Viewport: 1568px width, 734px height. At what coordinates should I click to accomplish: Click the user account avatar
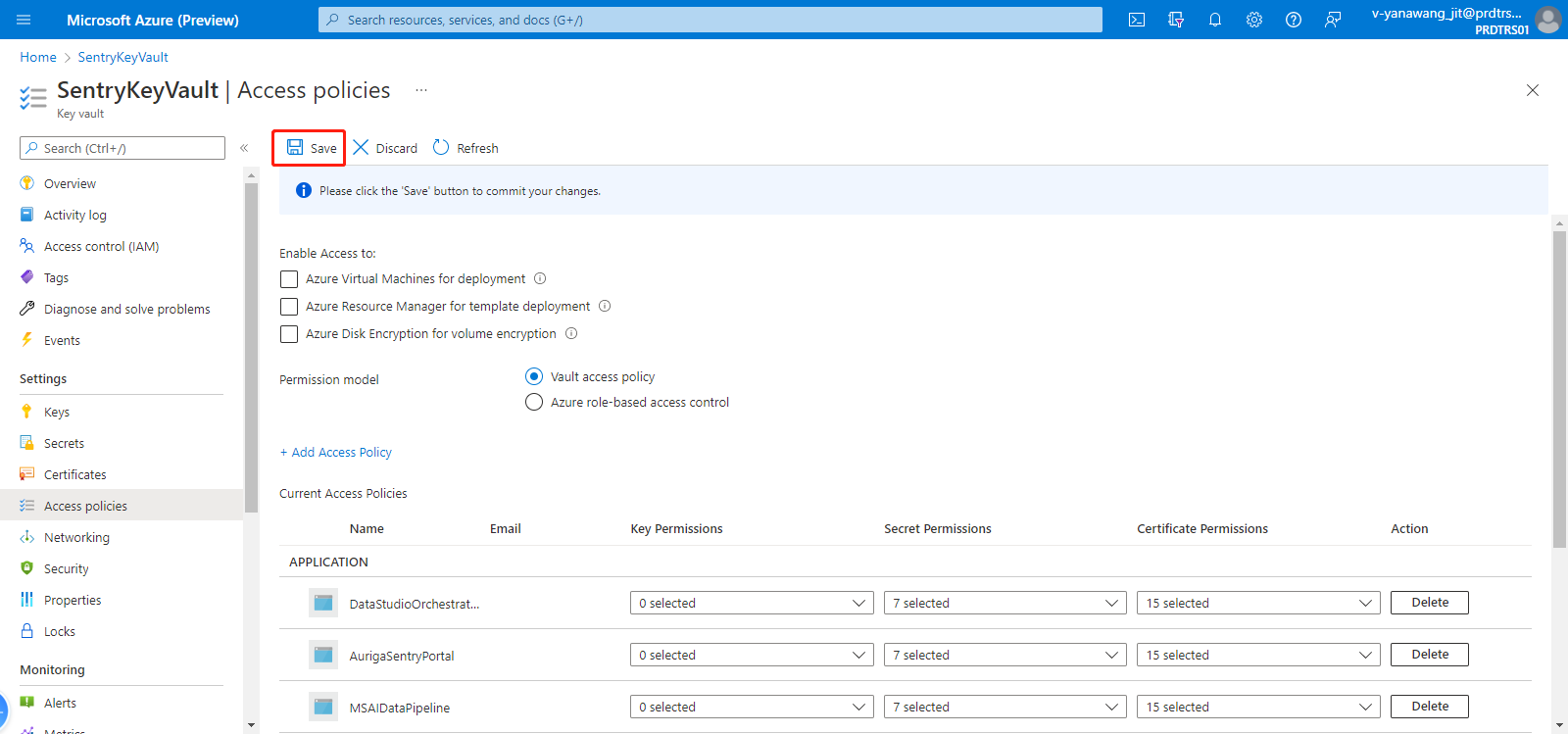click(1548, 20)
